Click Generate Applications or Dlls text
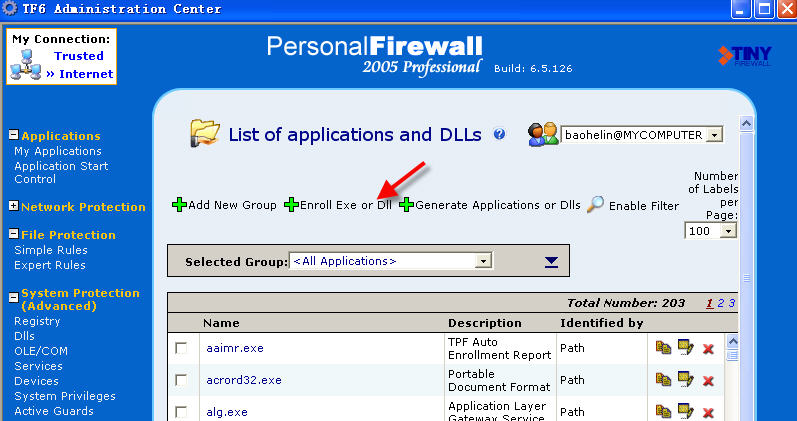The image size is (797, 421). pos(498,205)
